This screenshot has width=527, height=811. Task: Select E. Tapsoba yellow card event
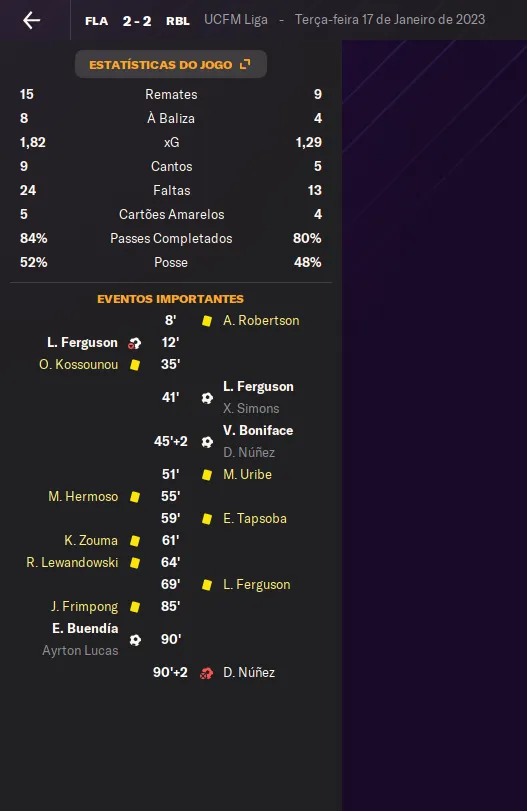[x=254, y=518]
